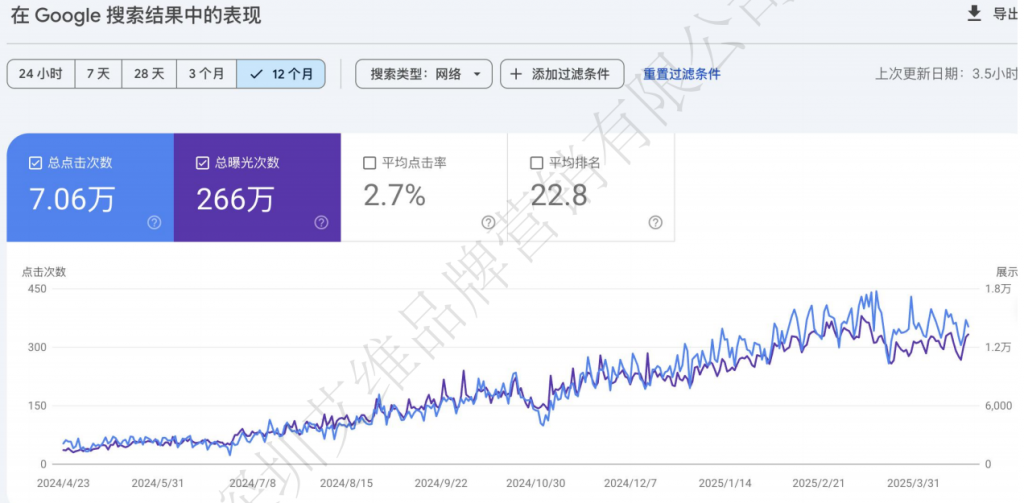1024x503 pixels.
Task: Click the 添加过滤条件 button
Action: 562,74
